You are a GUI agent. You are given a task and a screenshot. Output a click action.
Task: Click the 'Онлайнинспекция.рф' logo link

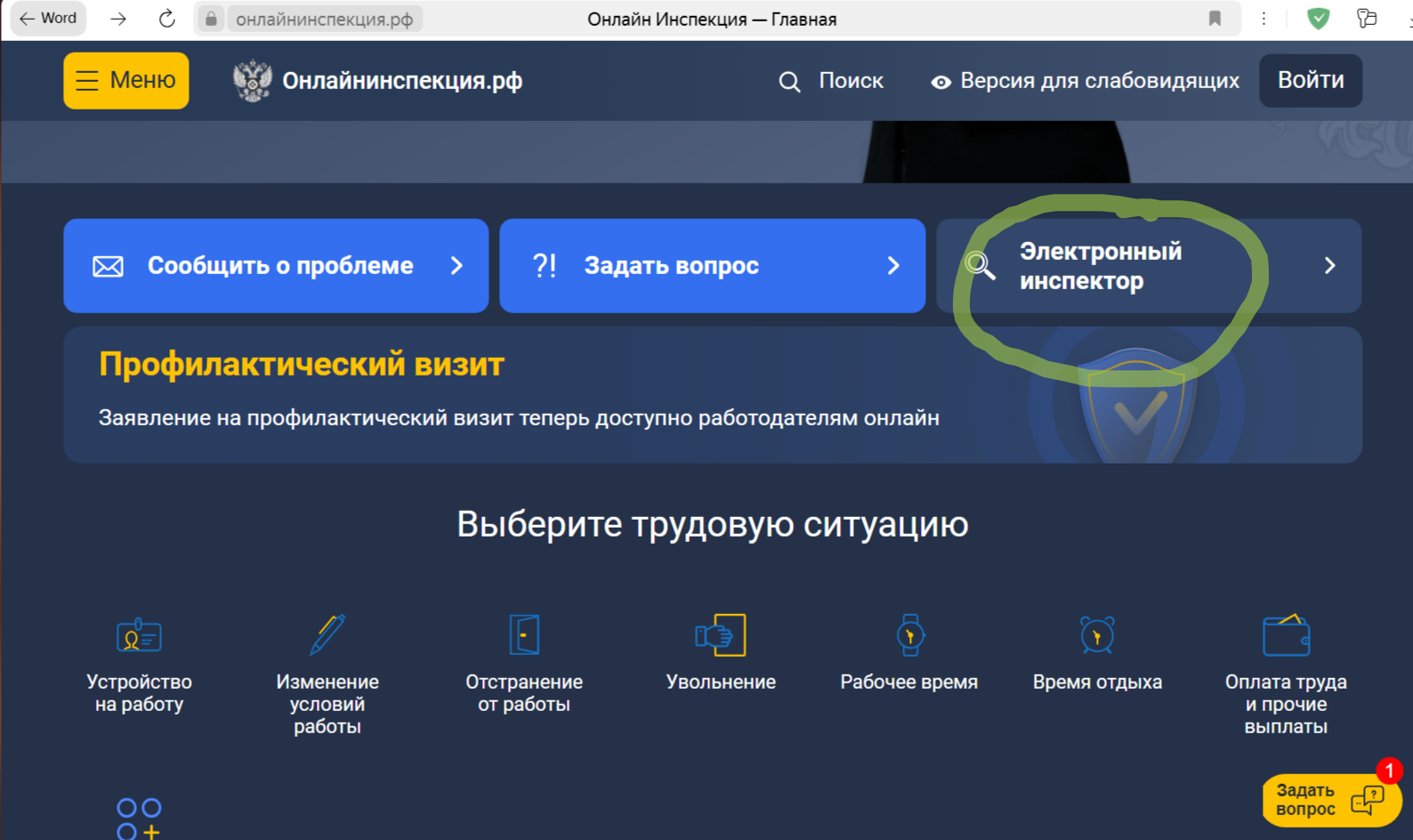tap(378, 81)
